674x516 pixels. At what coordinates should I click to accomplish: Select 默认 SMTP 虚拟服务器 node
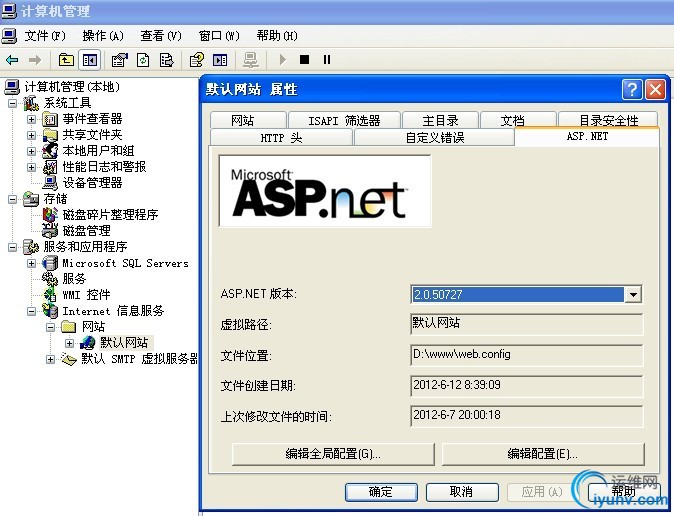(x=140, y=359)
